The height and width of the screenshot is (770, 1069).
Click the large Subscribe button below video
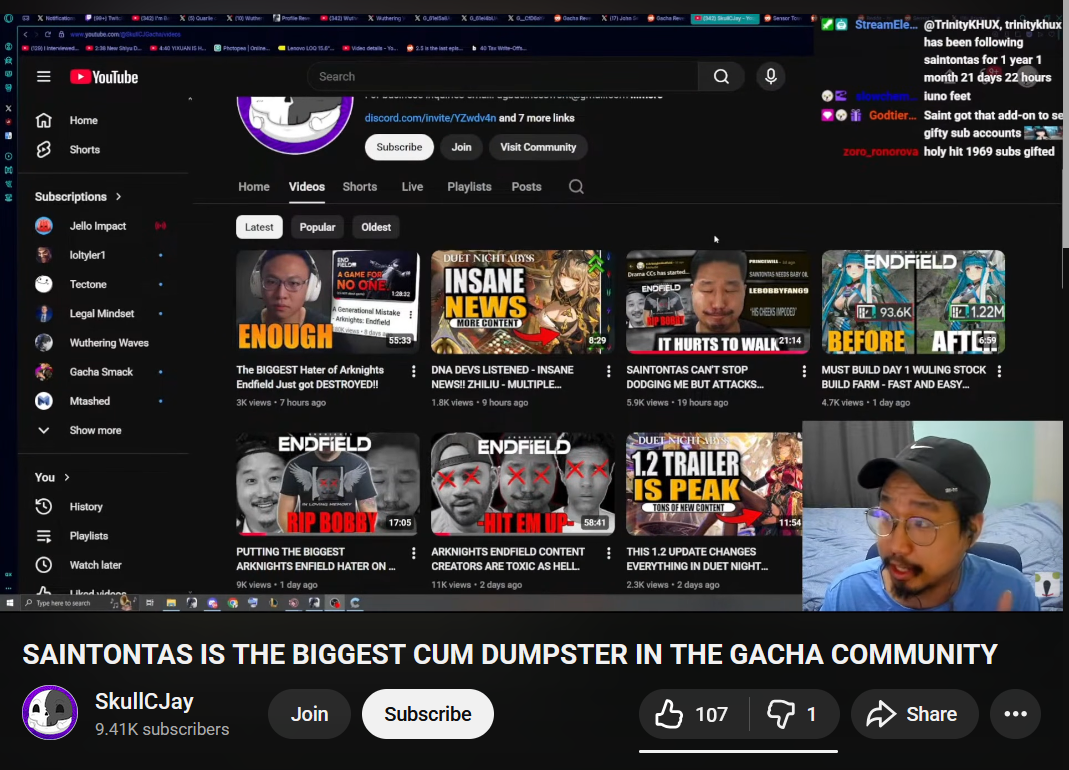[x=427, y=714]
